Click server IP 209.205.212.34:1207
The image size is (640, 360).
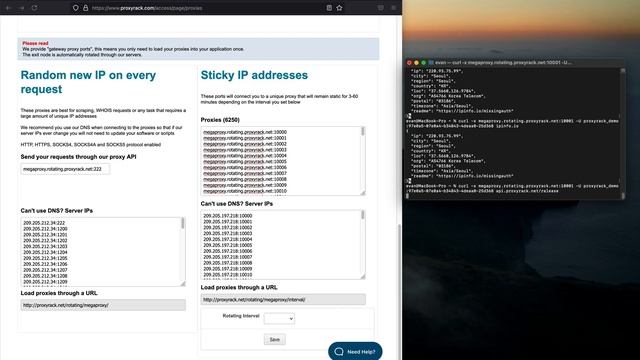(x=45, y=270)
